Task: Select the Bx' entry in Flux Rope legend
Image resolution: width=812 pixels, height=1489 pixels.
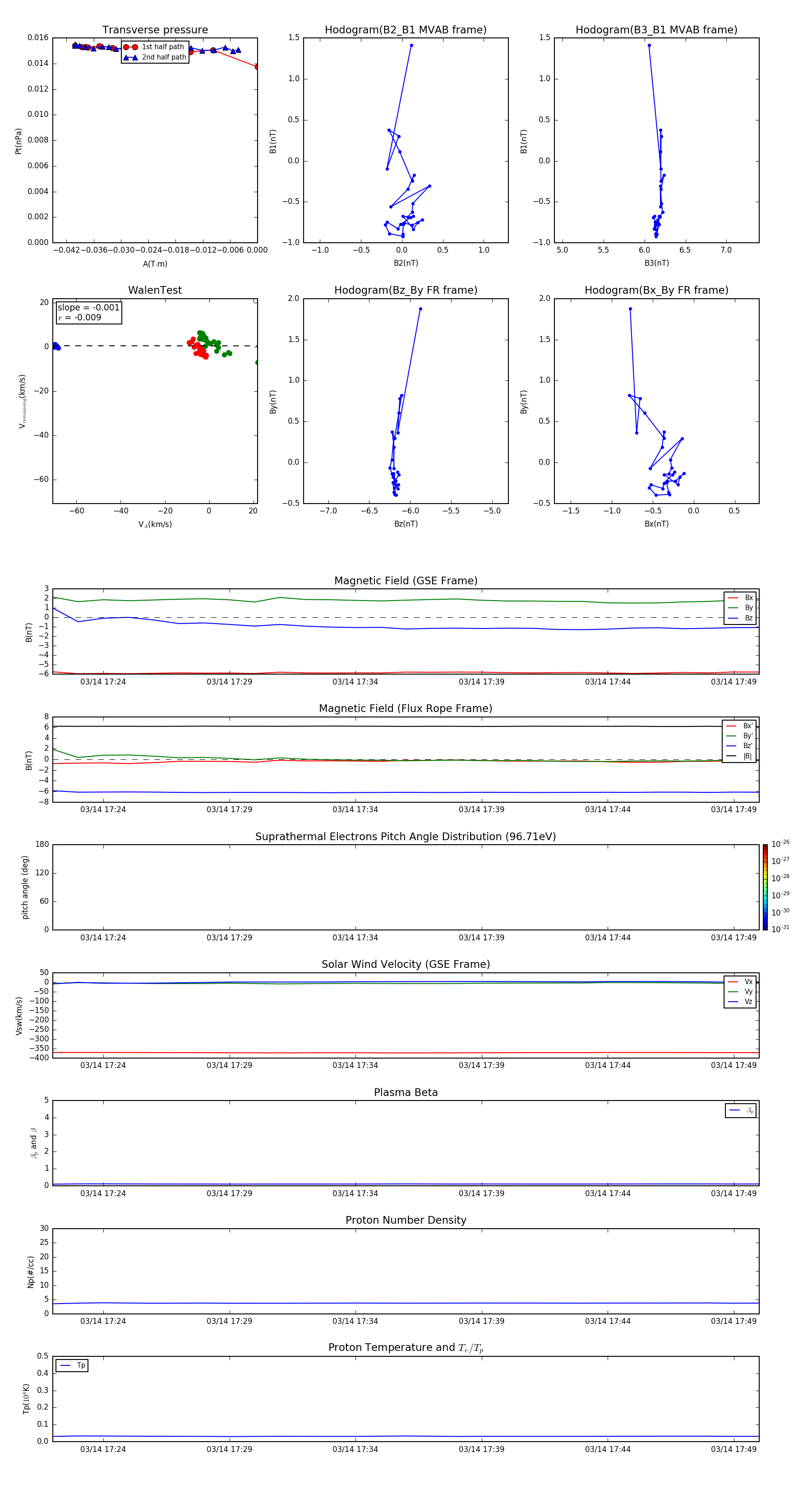Action: coord(739,726)
